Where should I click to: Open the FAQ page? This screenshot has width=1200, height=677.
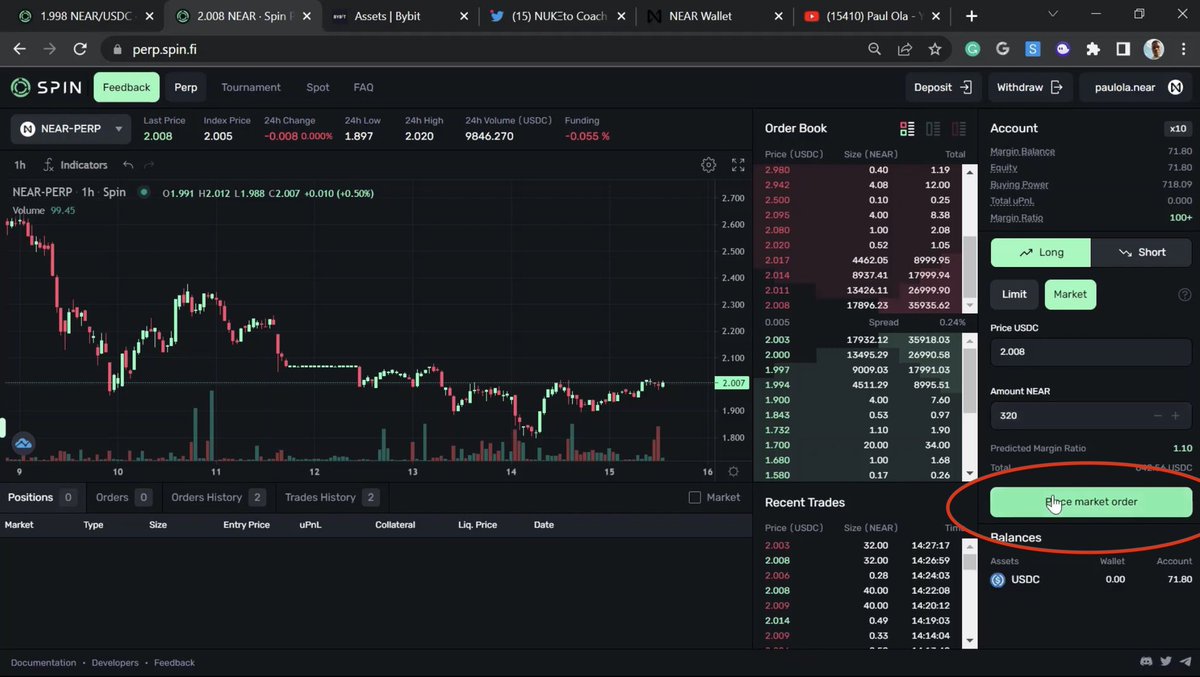pyautogui.click(x=363, y=87)
